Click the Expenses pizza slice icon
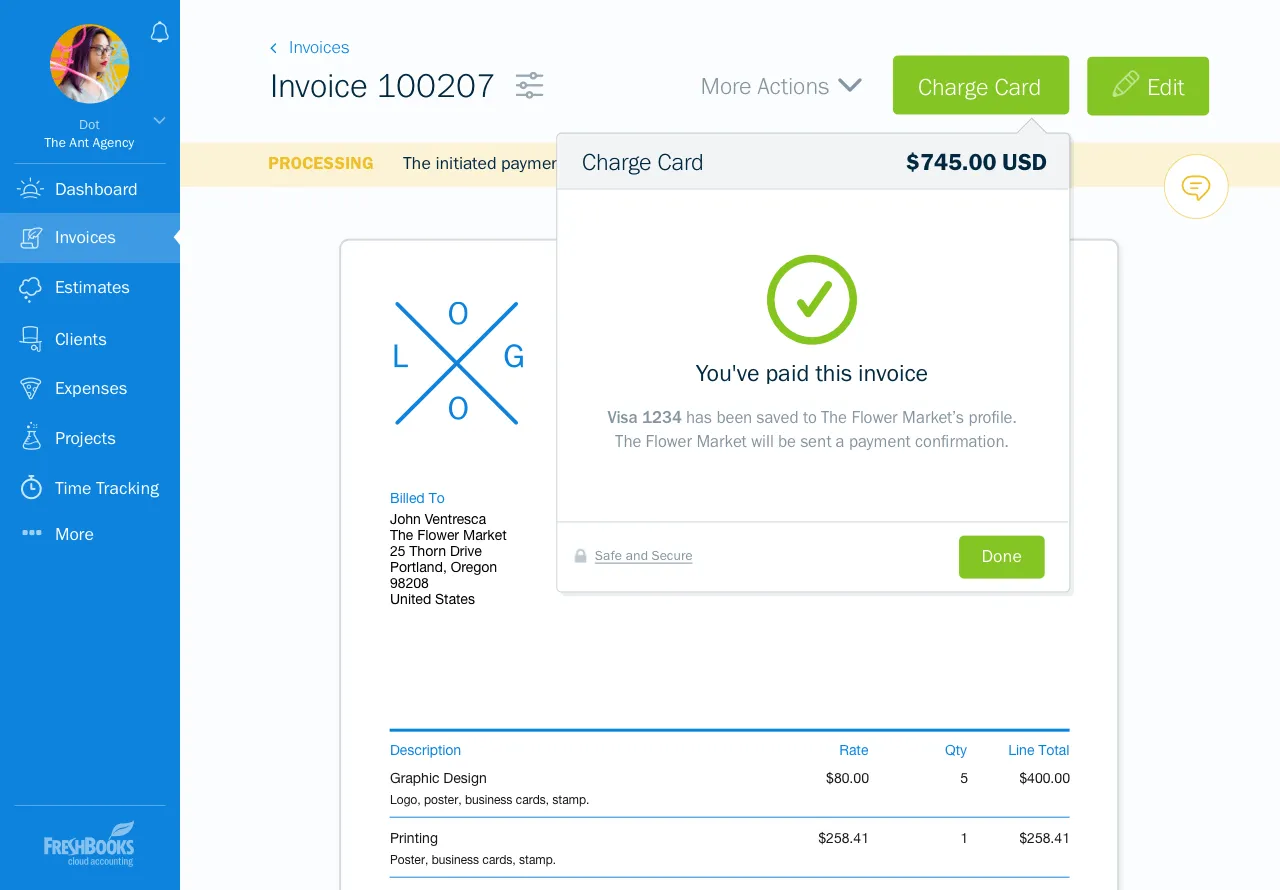 click(31, 389)
